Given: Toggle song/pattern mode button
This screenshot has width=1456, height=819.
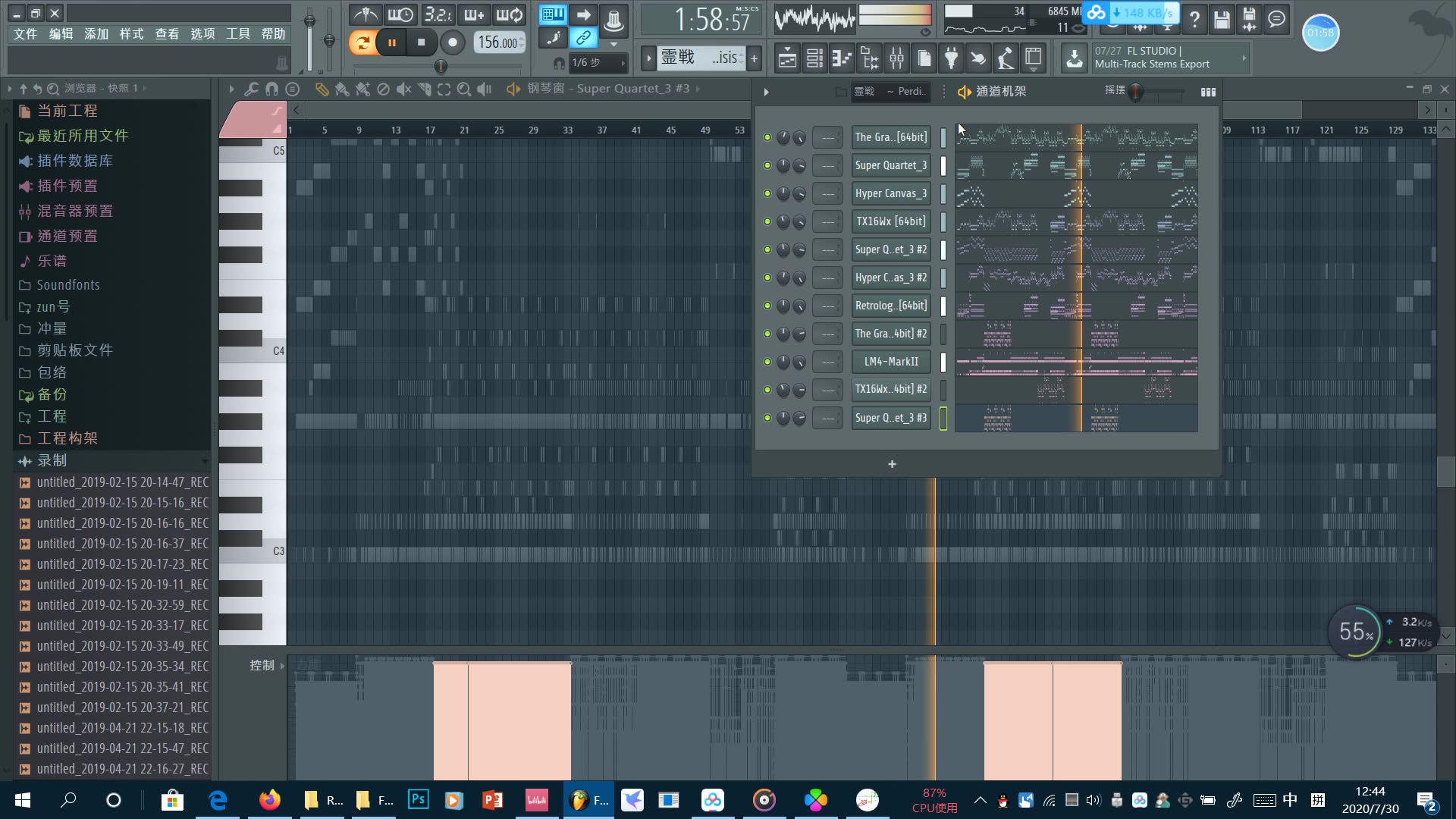Looking at the screenshot, I should pyautogui.click(x=362, y=42).
